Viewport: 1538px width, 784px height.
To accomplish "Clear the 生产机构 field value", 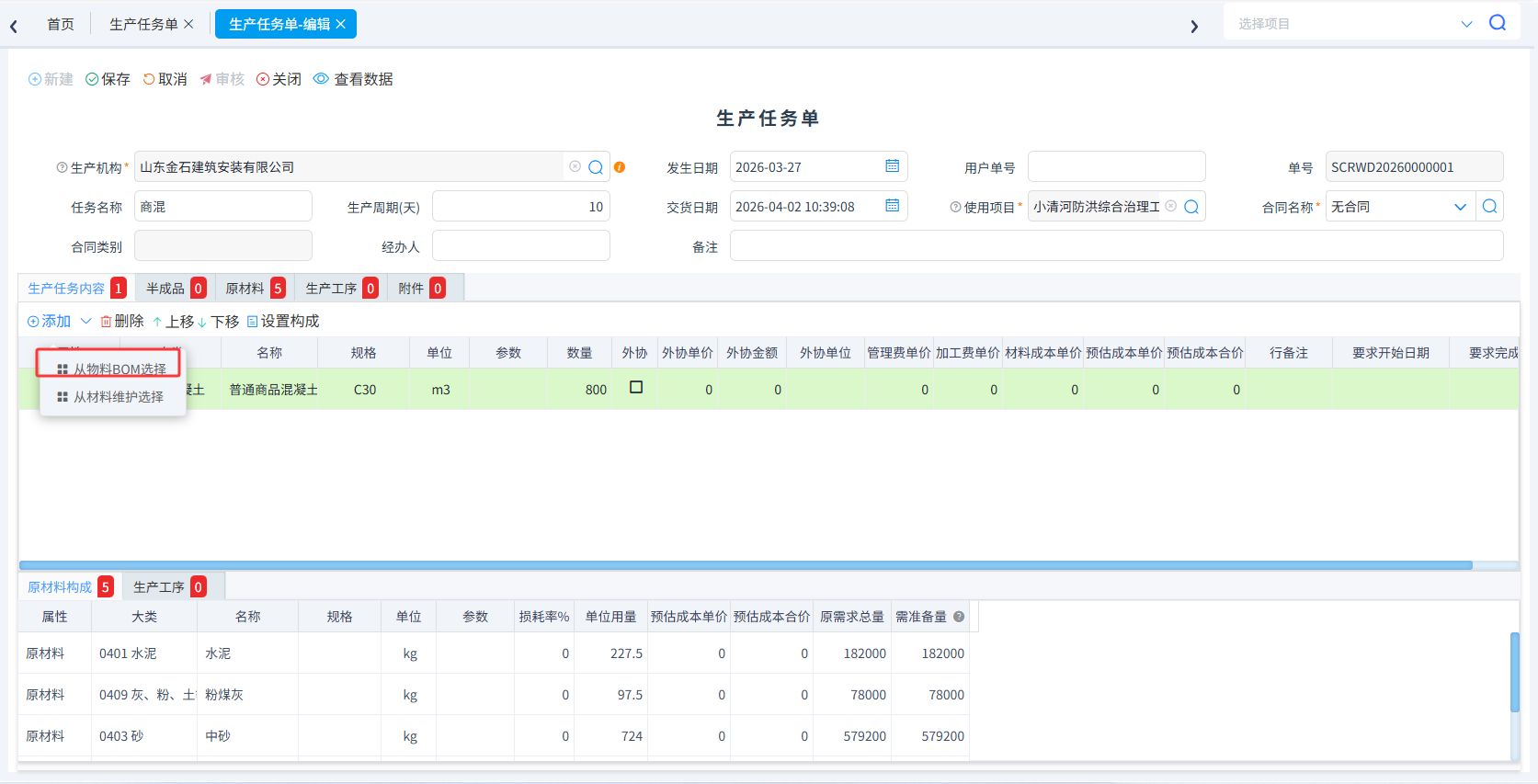I will pyautogui.click(x=575, y=166).
